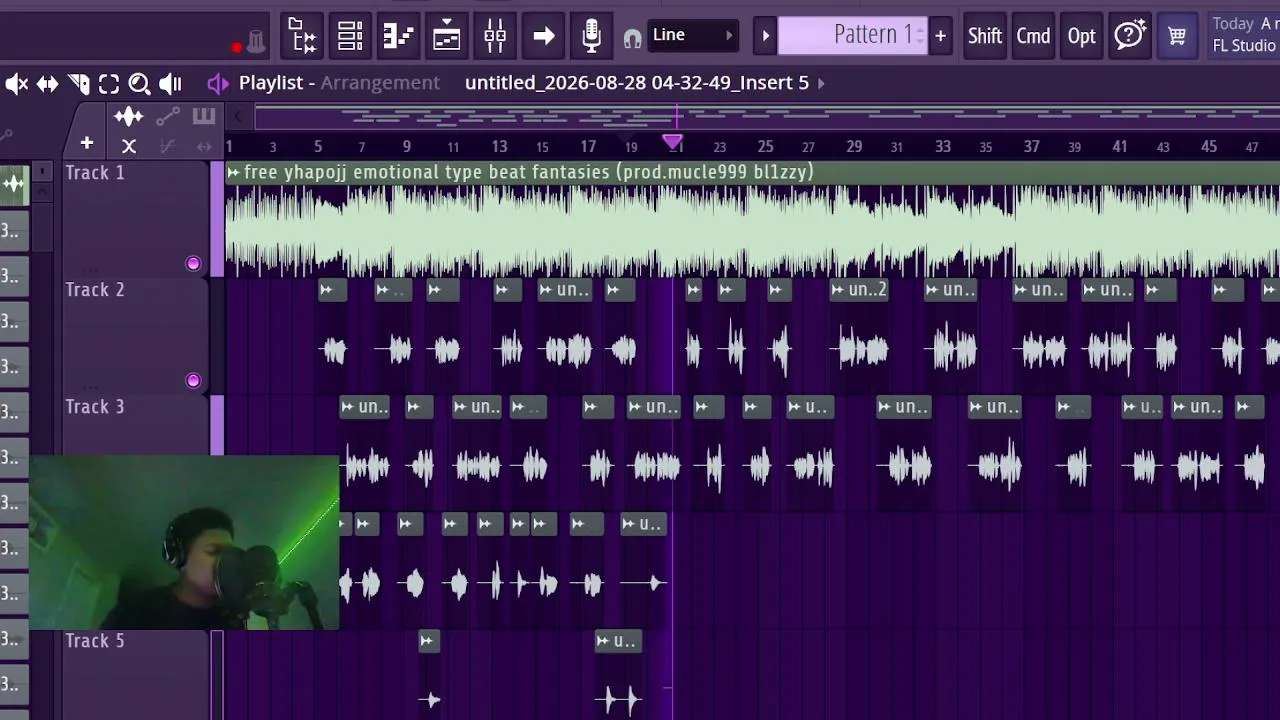
Task: Click the microphone recording icon
Action: coord(591,37)
